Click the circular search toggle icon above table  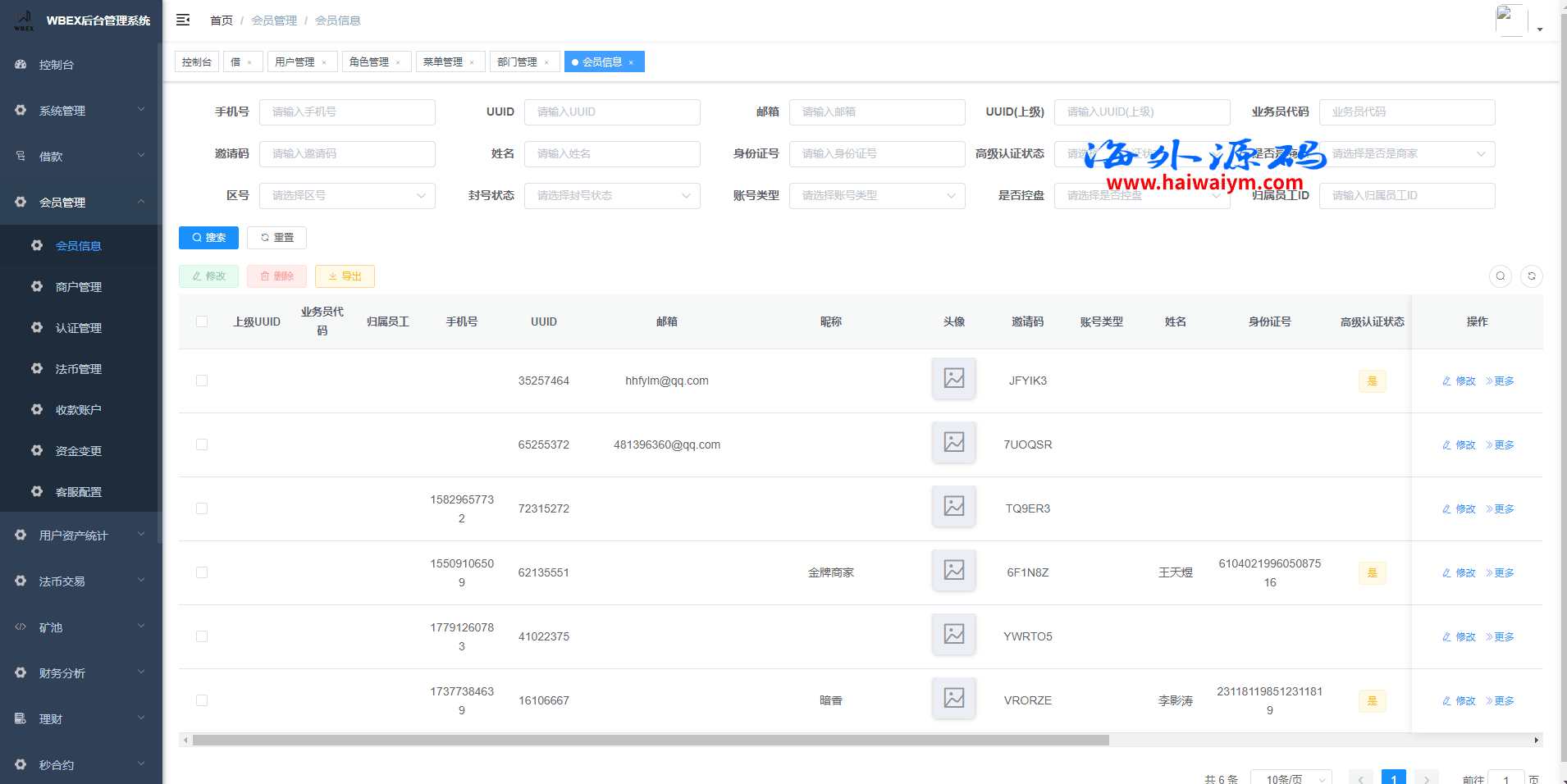coord(1500,276)
